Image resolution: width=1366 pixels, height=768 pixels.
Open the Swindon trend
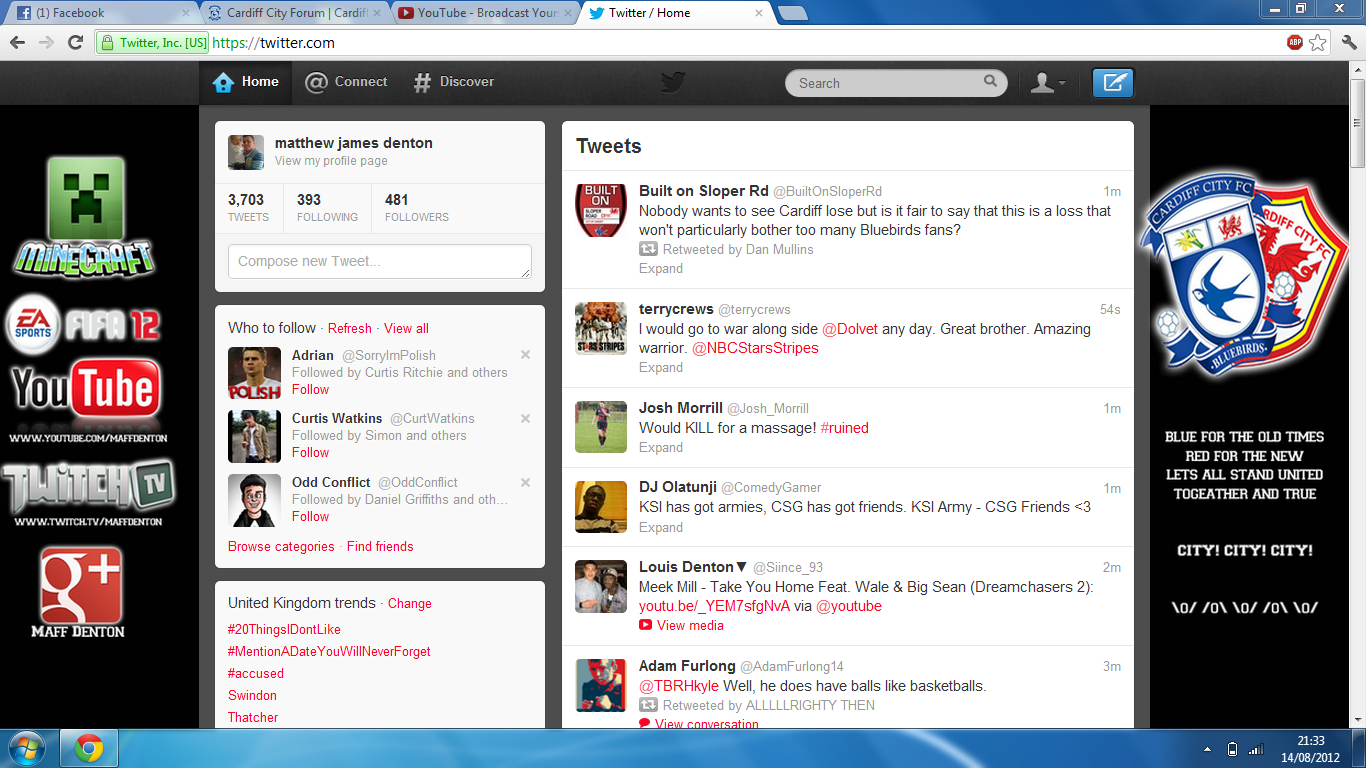252,695
